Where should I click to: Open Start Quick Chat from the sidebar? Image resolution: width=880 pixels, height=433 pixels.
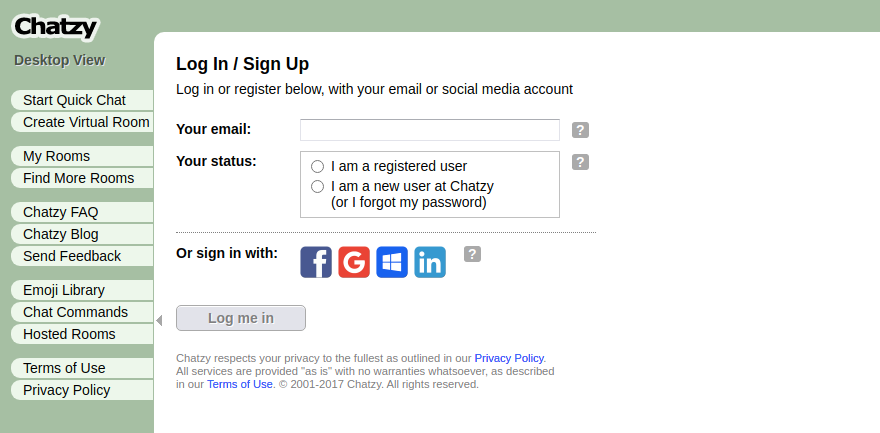[x=82, y=100]
